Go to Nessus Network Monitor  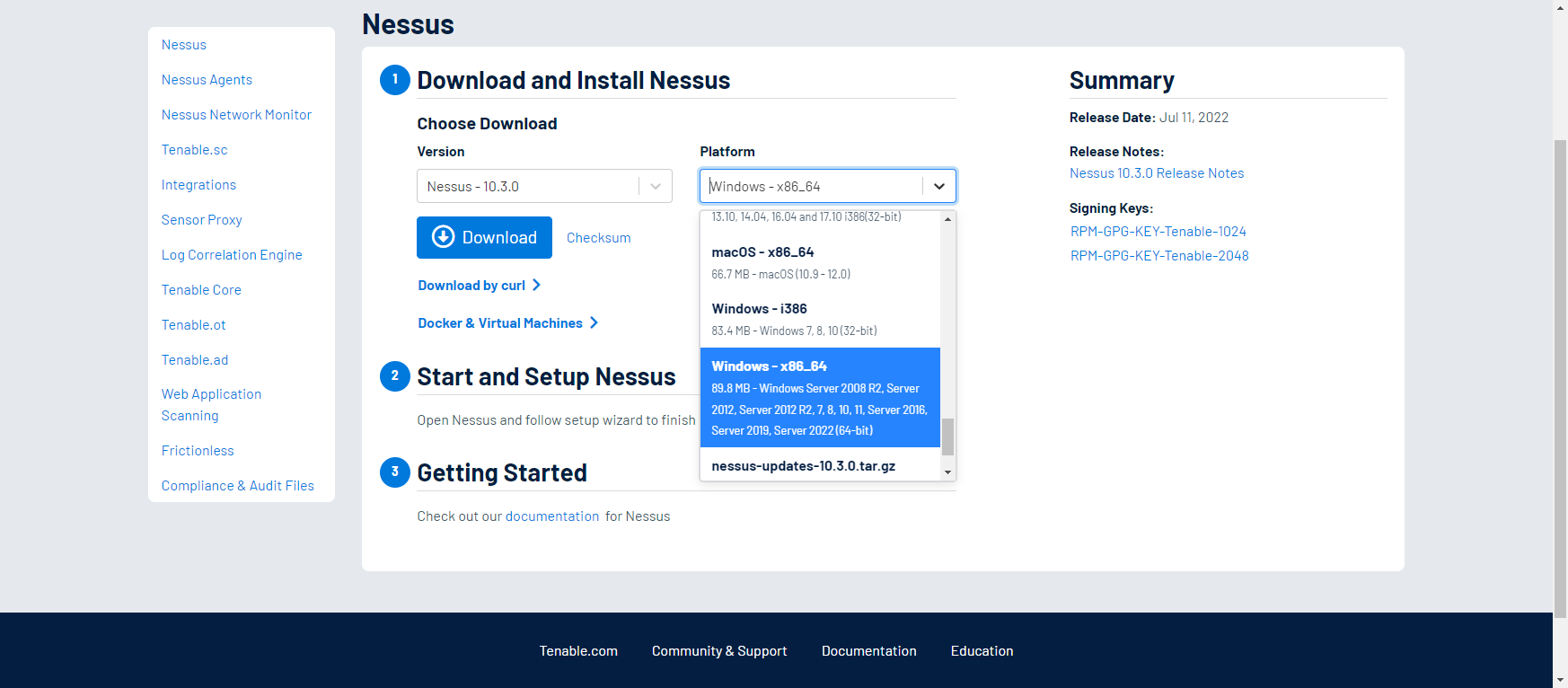[x=236, y=115]
